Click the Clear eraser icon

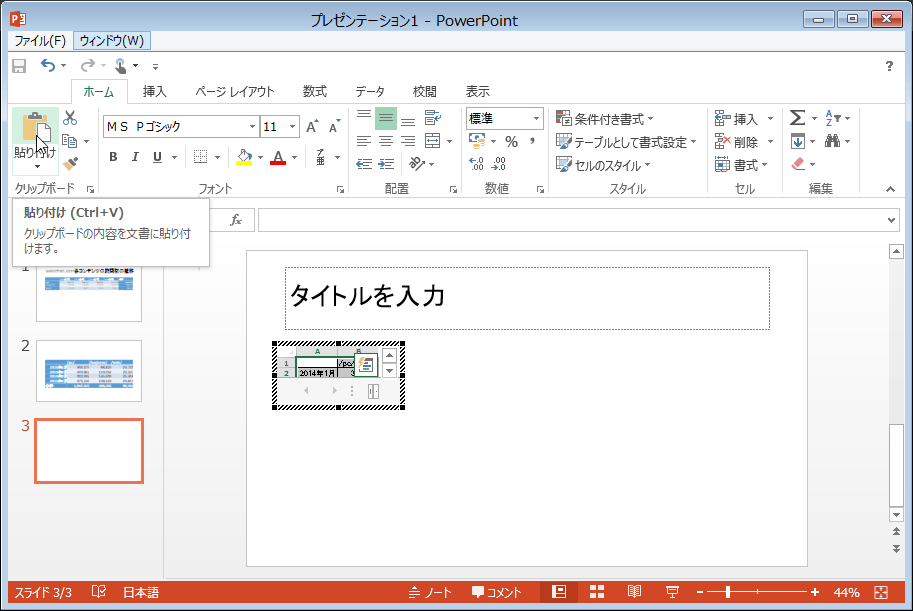click(x=798, y=164)
